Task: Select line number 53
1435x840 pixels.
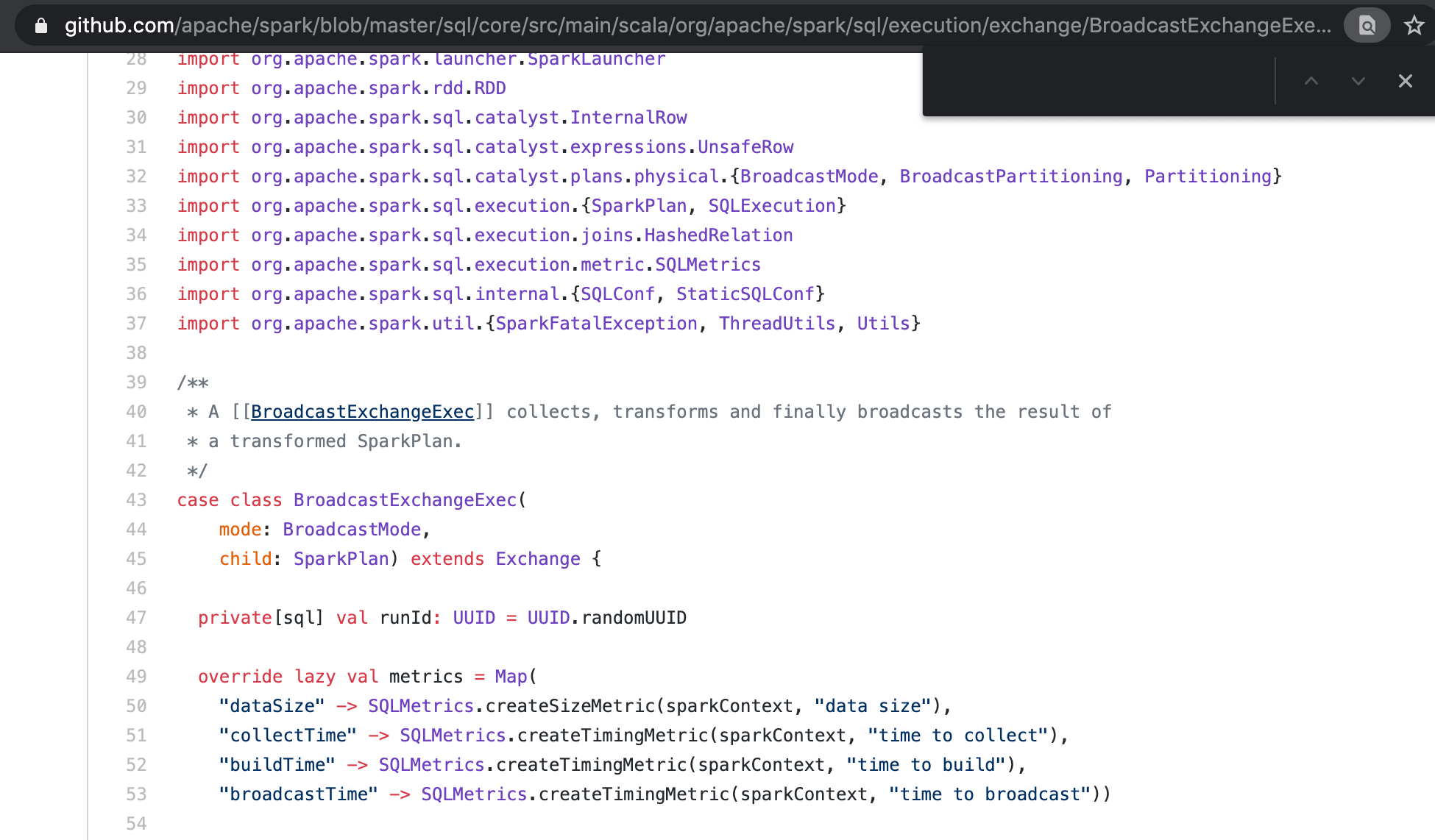Action: (x=136, y=794)
